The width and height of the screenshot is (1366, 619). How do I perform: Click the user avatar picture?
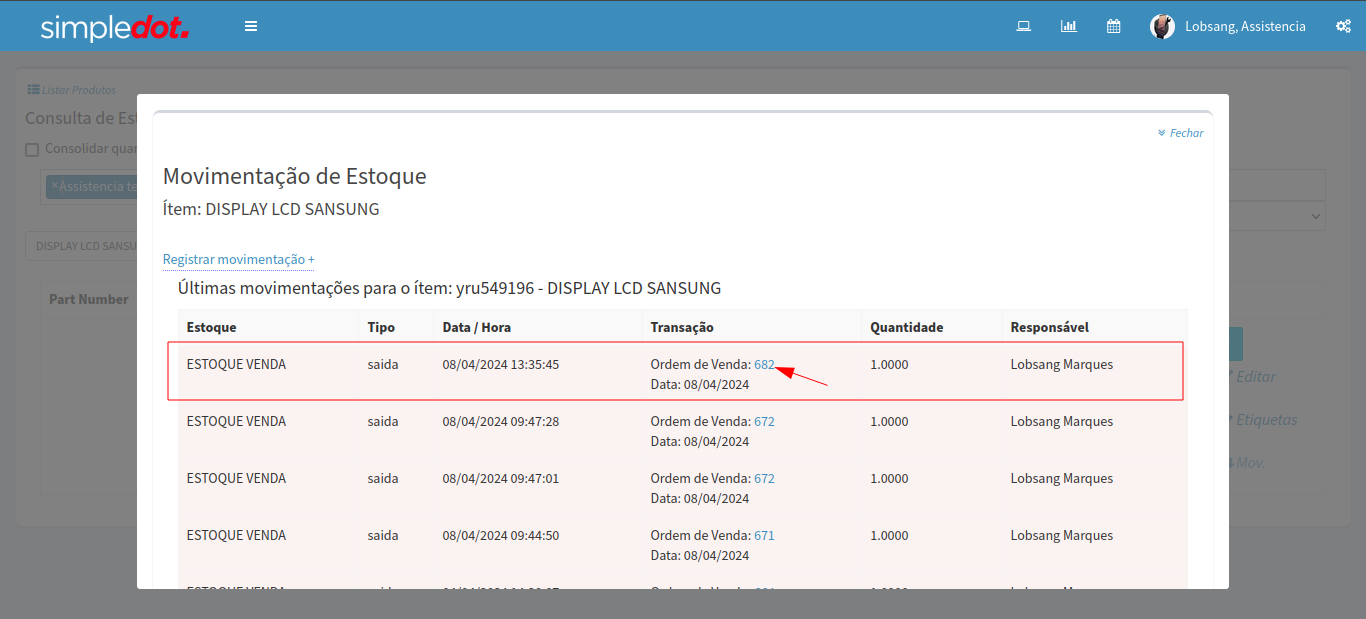[x=1162, y=26]
